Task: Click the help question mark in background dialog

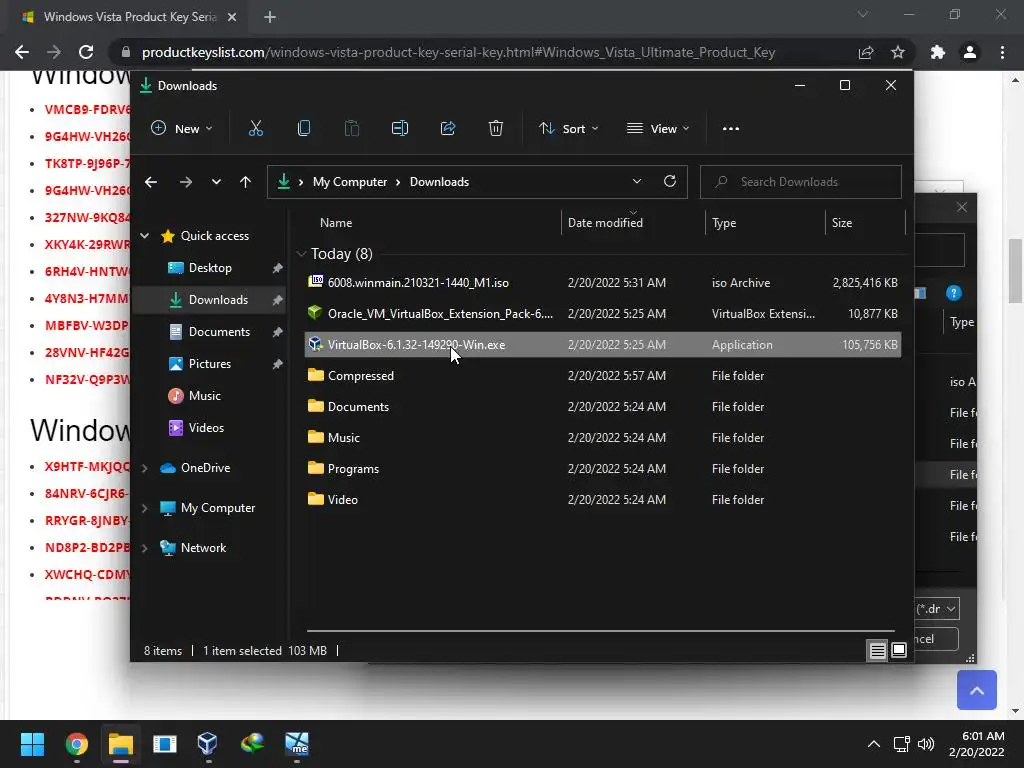Action: tap(953, 293)
